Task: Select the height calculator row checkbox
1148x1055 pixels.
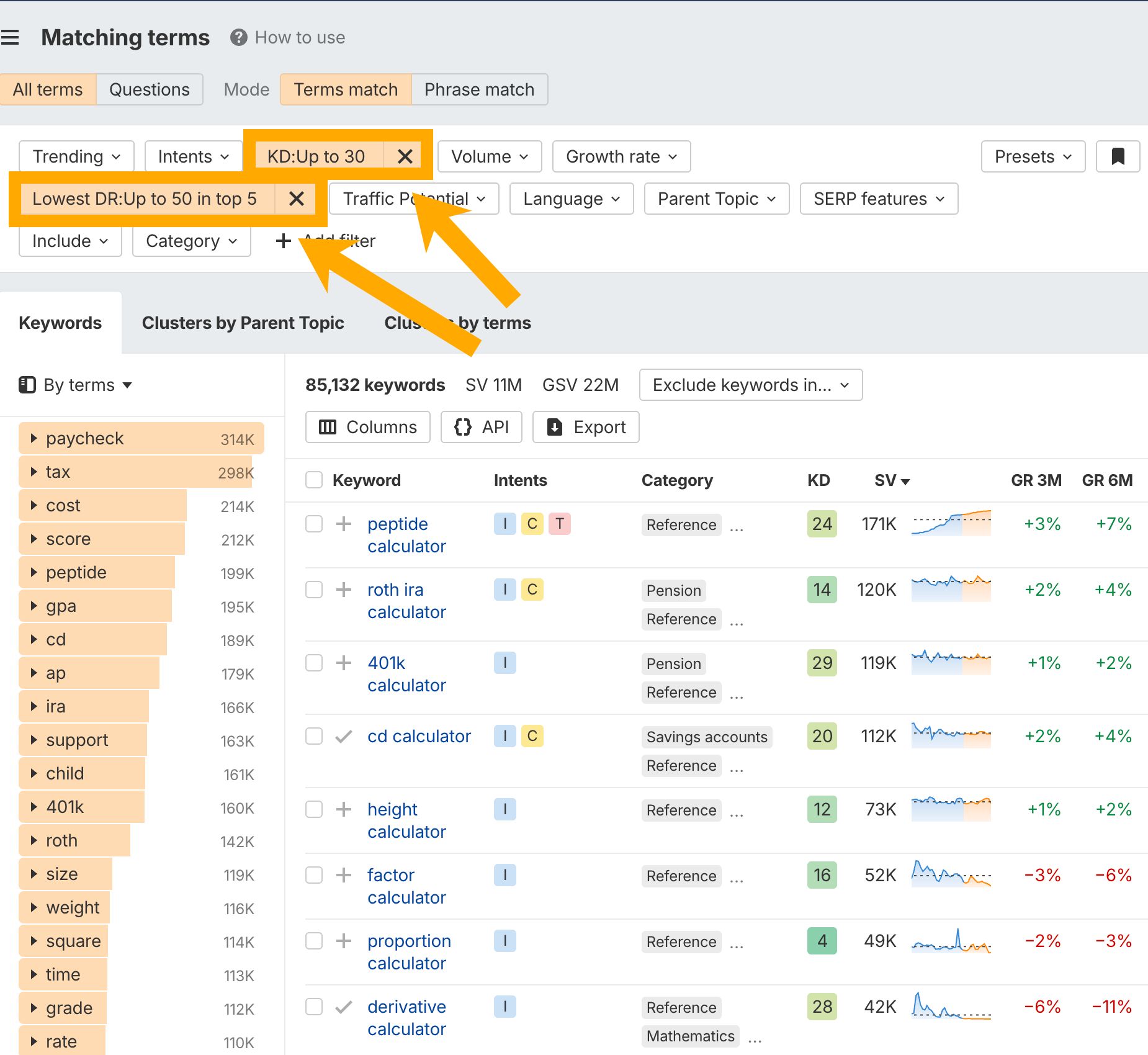Action: (314, 809)
